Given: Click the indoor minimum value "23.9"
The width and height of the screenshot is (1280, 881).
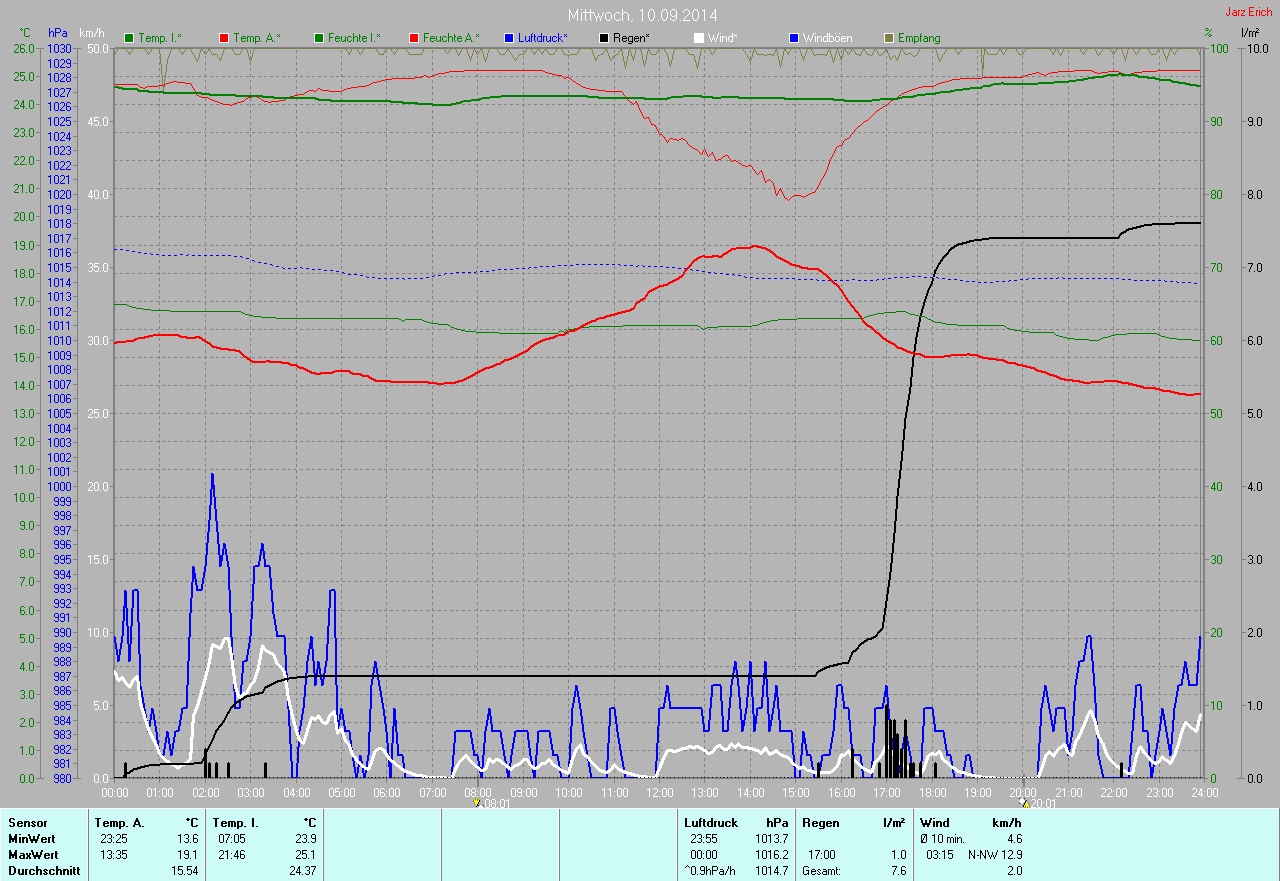Looking at the screenshot, I should pyautogui.click(x=305, y=839).
